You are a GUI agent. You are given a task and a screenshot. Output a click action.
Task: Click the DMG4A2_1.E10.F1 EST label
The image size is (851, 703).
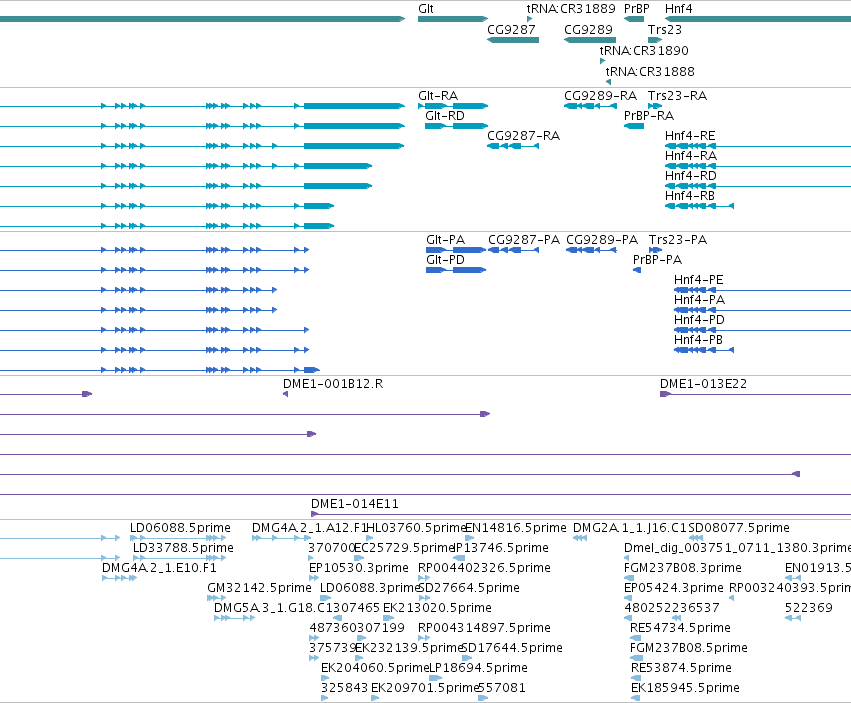160,568
